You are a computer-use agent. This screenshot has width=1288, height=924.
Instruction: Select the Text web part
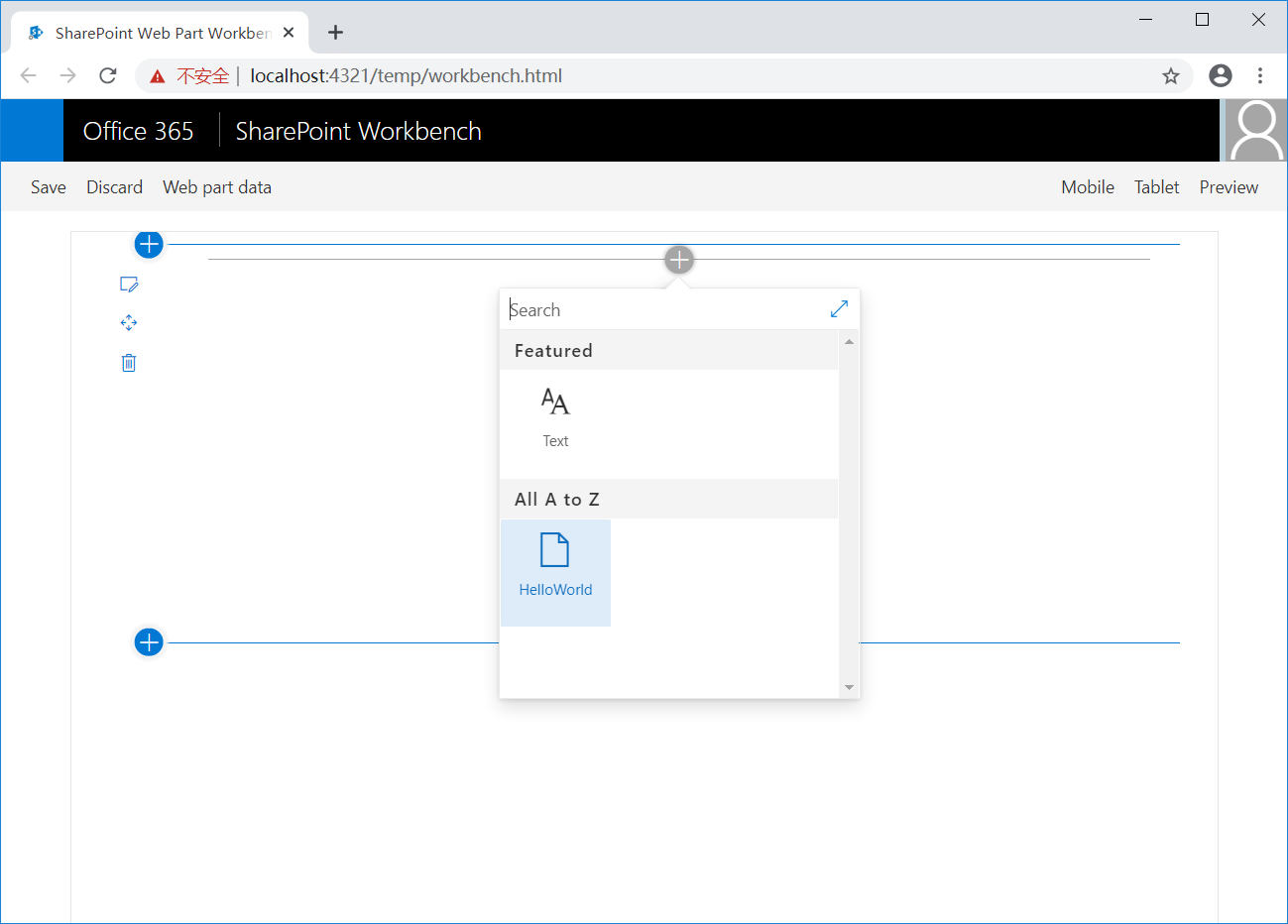[555, 418]
